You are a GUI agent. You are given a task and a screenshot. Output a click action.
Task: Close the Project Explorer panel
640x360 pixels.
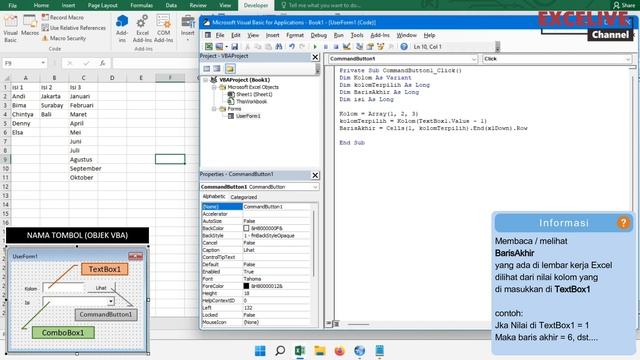tap(315, 57)
